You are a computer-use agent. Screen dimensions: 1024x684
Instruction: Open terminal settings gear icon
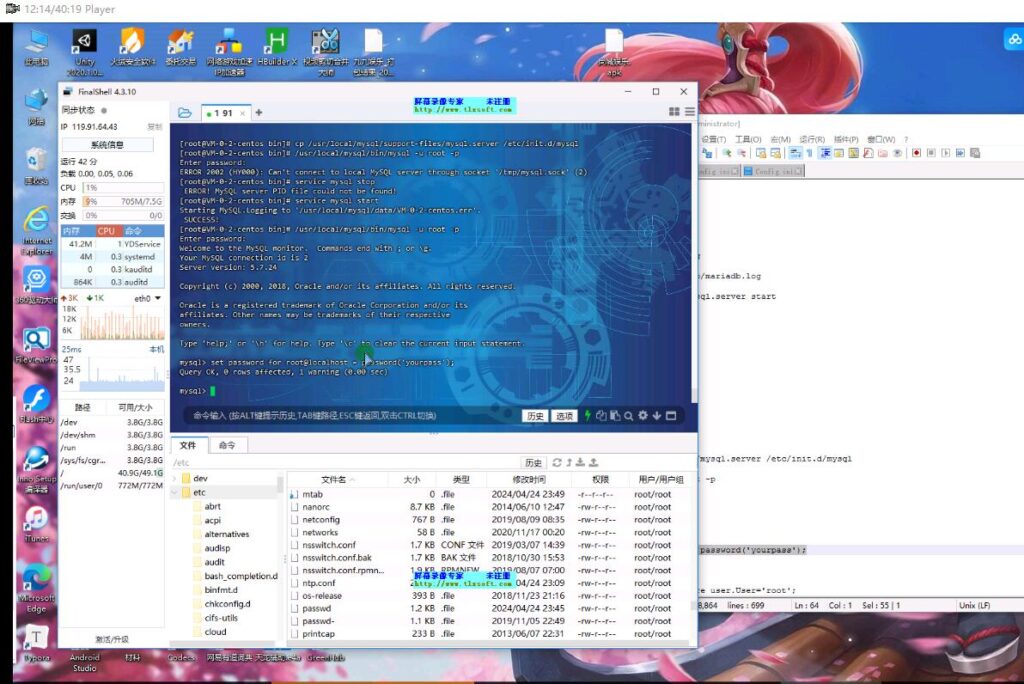[x=644, y=416]
